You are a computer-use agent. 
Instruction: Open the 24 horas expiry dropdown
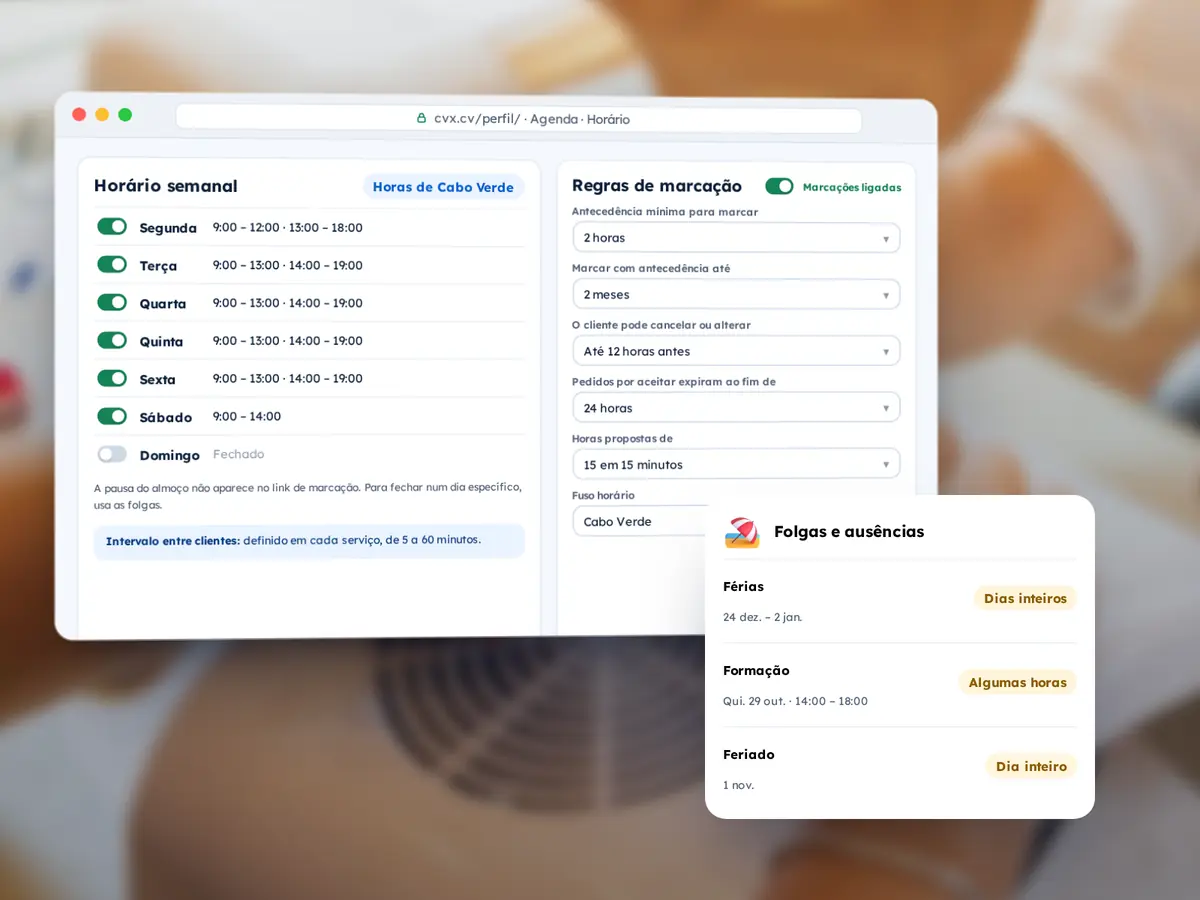[736, 408]
